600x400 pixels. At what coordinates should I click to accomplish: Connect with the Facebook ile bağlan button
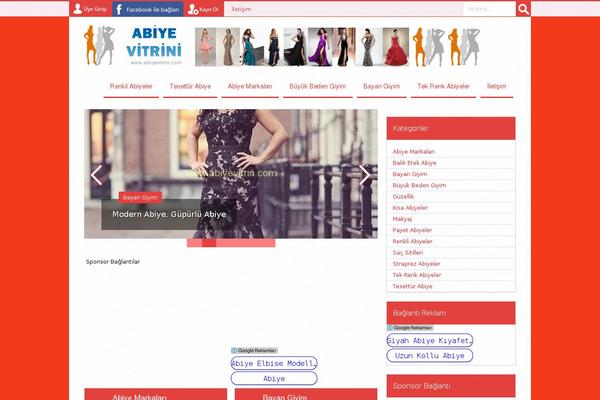[x=148, y=9]
